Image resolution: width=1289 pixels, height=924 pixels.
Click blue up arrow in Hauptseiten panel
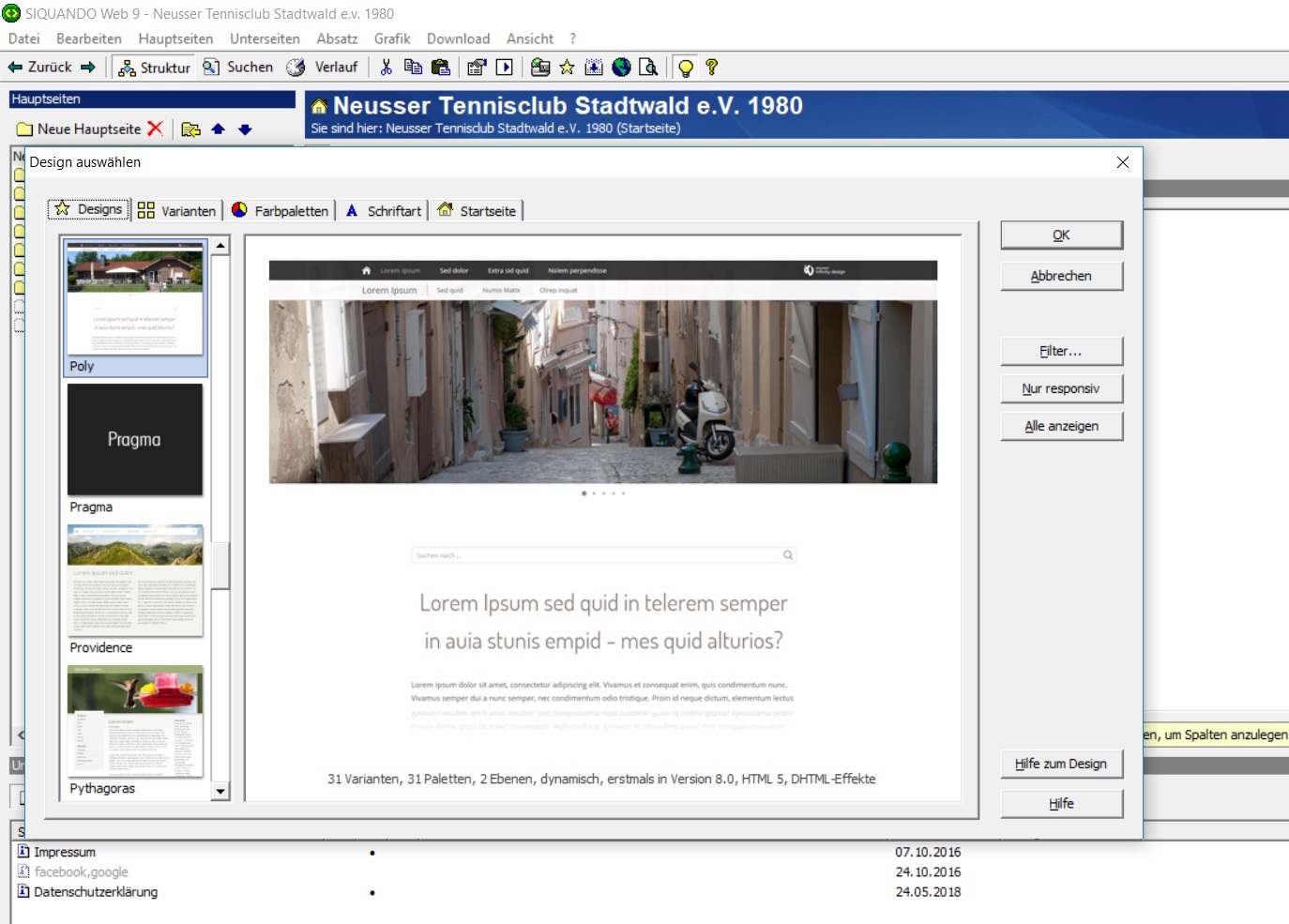(218, 129)
